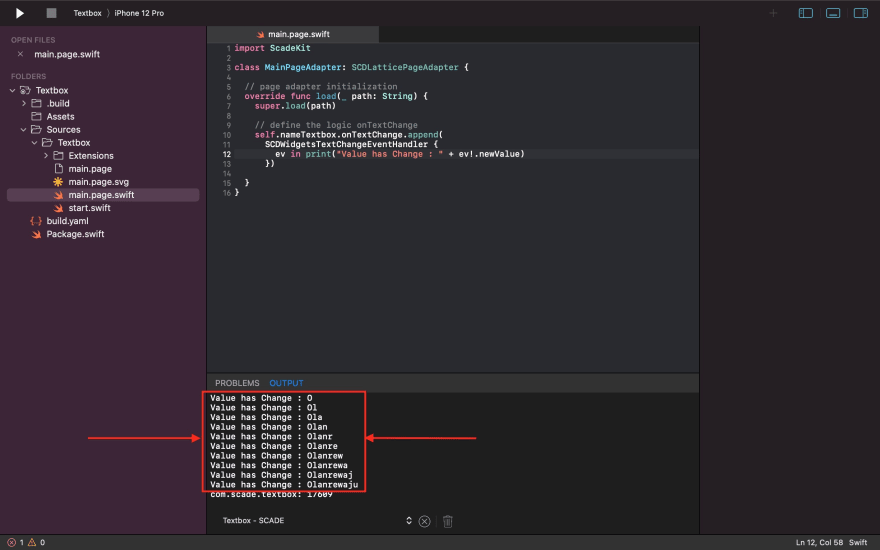Select the Textbox scheme name in toolbar
The image size is (880, 550).
tap(87, 13)
